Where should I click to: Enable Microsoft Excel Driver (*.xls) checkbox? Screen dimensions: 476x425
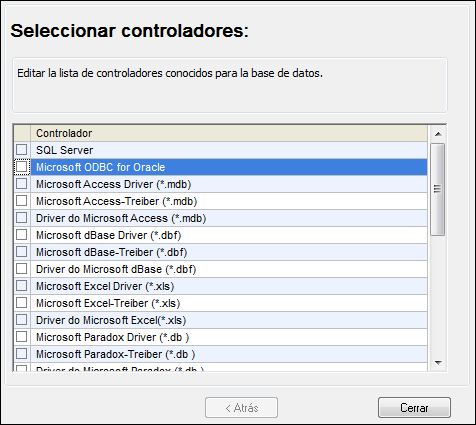pyautogui.click(x=22, y=286)
